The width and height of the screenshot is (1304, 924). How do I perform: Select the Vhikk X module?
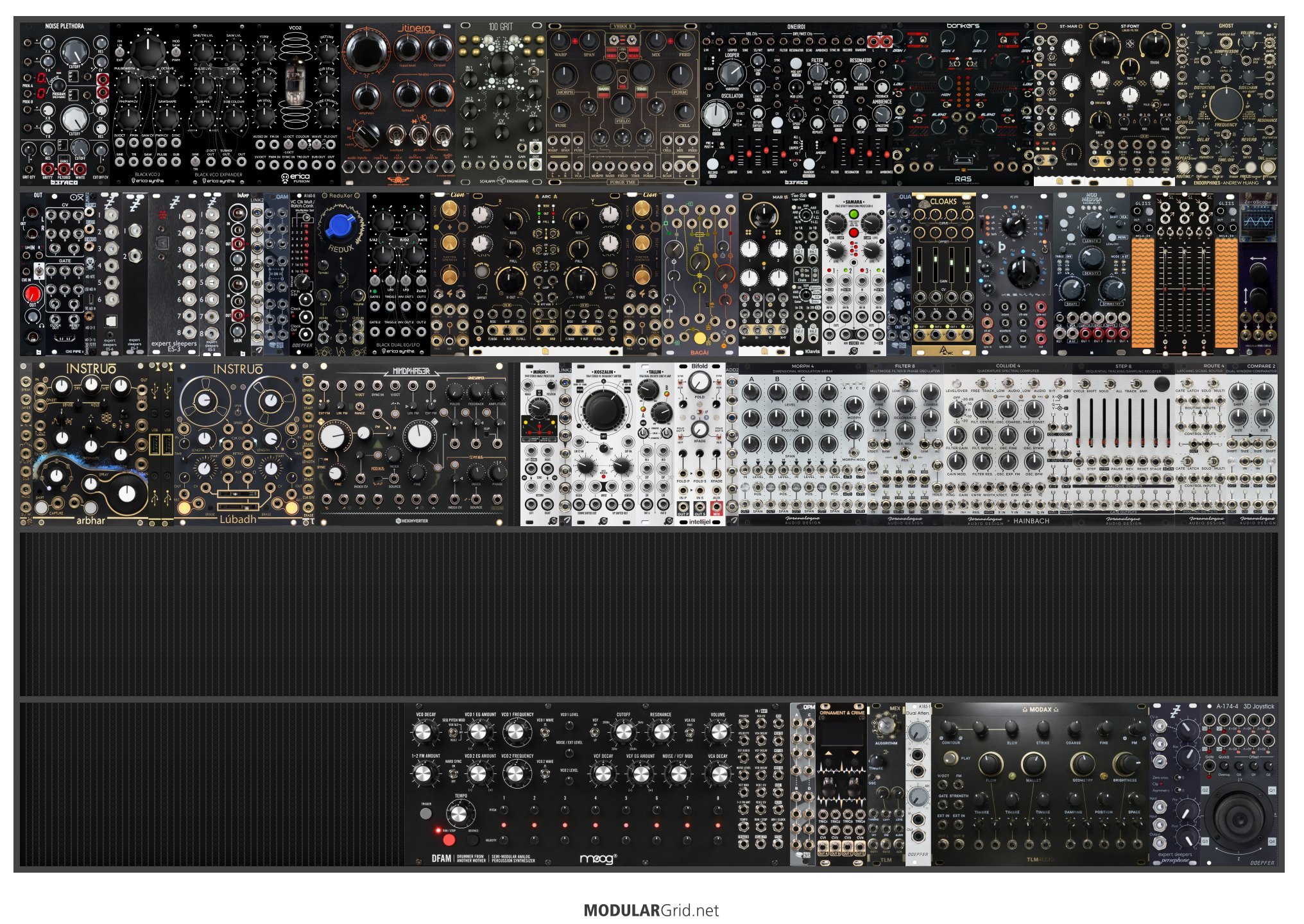click(x=623, y=105)
